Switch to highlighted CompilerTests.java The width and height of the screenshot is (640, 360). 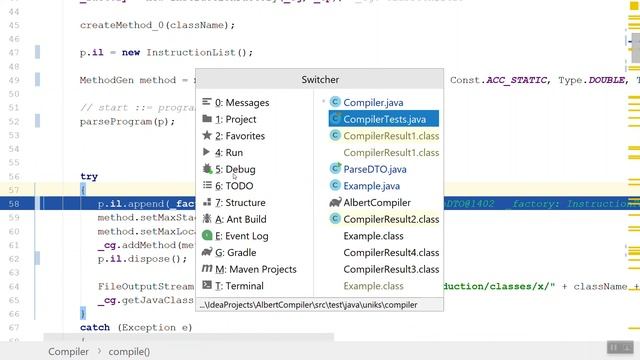coord(384,119)
